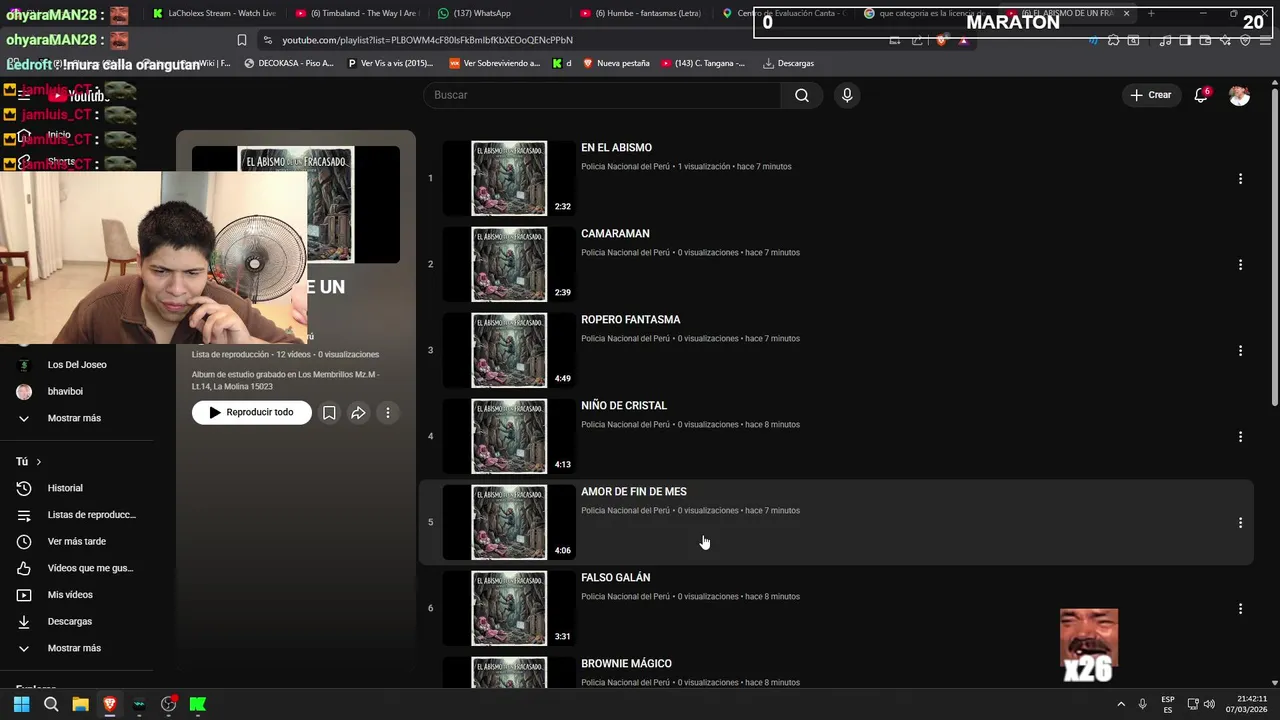Open Nueva pestaña bookmark
This screenshot has width=1280, height=720.
click(615, 63)
